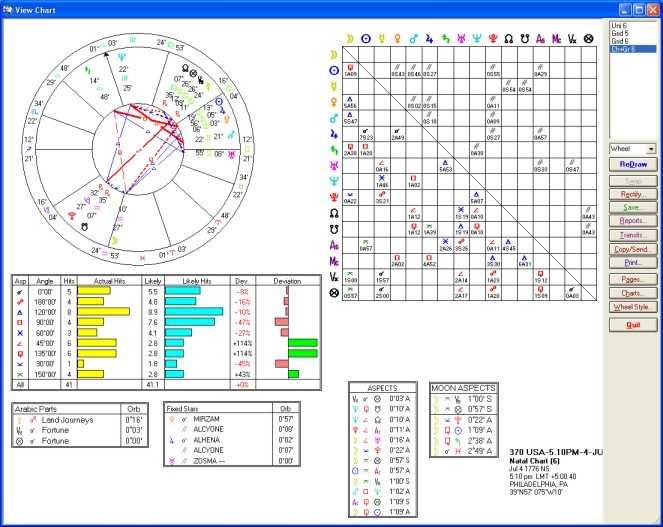Click the yellow Actual Hits bar for 120°00'
Screen dimensions: 663x527
click(104, 312)
